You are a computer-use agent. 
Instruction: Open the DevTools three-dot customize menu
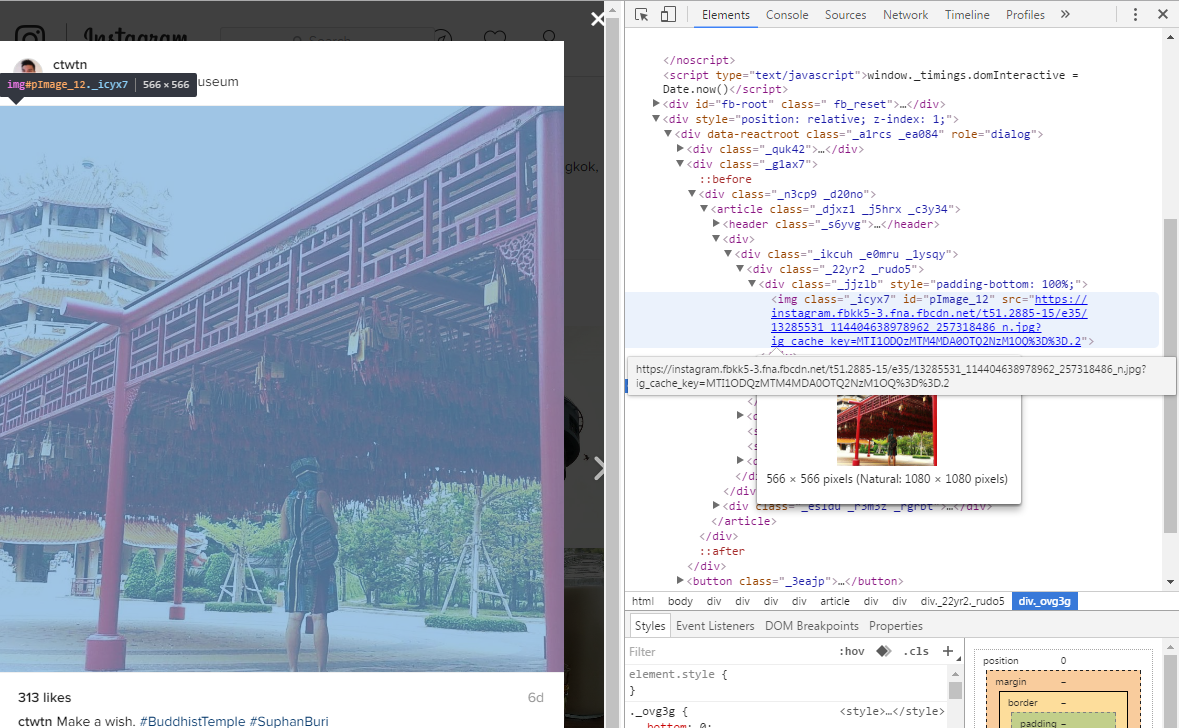[x=1135, y=14]
